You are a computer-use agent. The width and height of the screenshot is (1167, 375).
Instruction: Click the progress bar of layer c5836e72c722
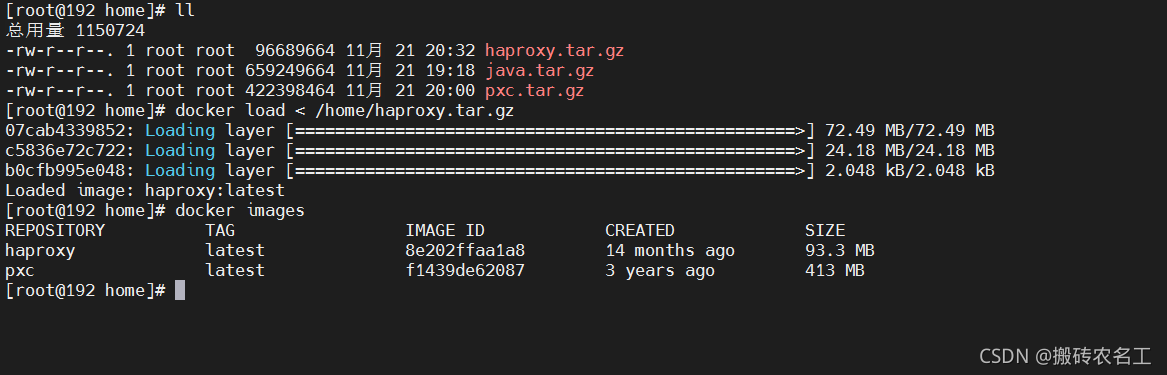click(550, 151)
